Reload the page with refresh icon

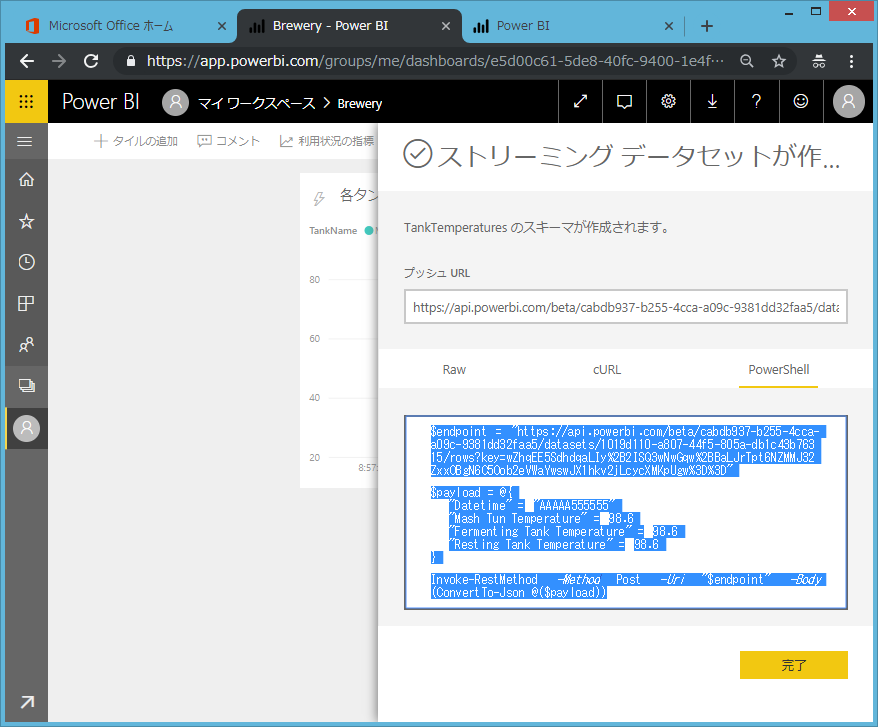click(x=91, y=61)
